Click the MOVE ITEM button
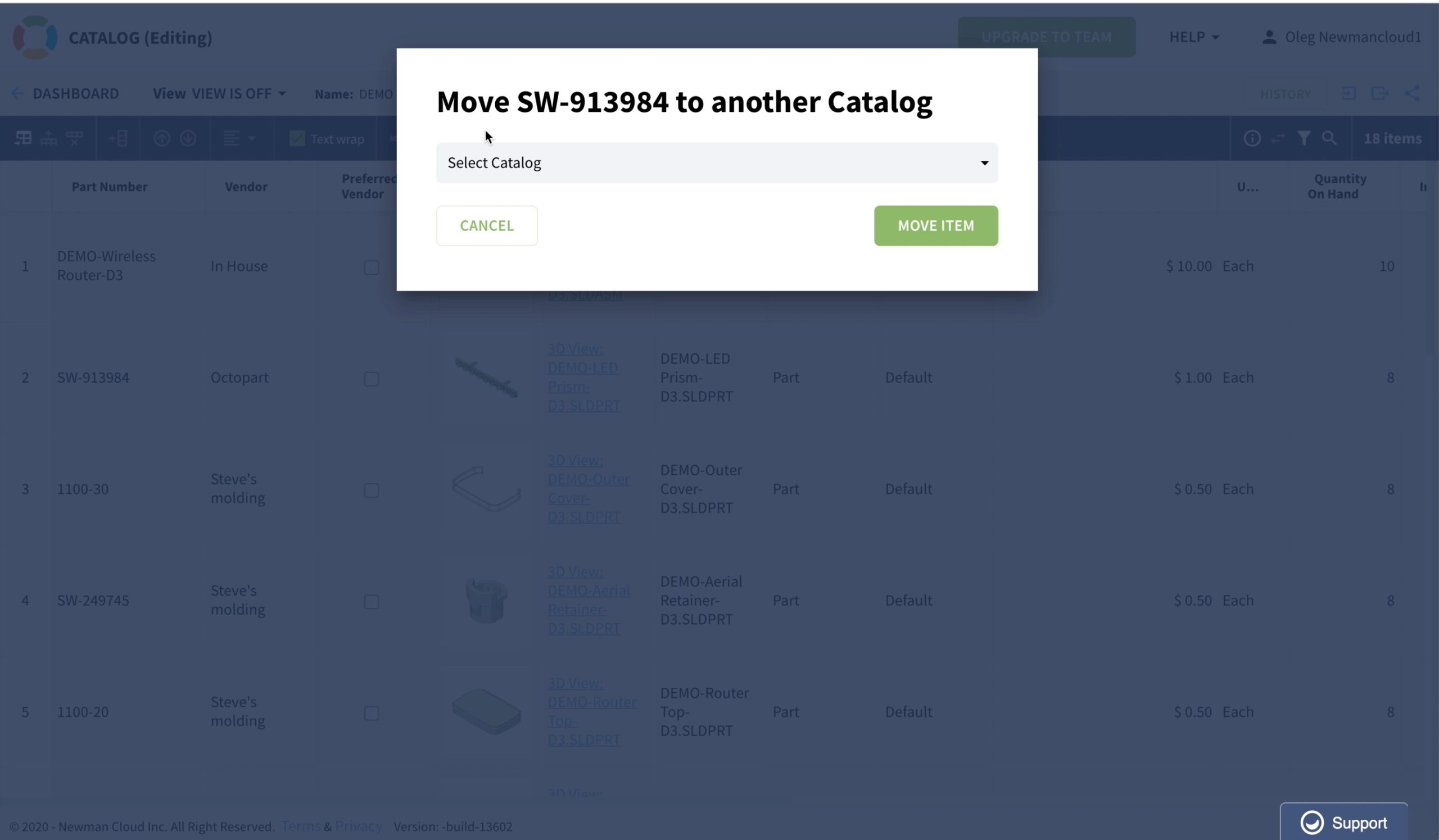The height and width of the screenshot is (840, 1439). 936,225
